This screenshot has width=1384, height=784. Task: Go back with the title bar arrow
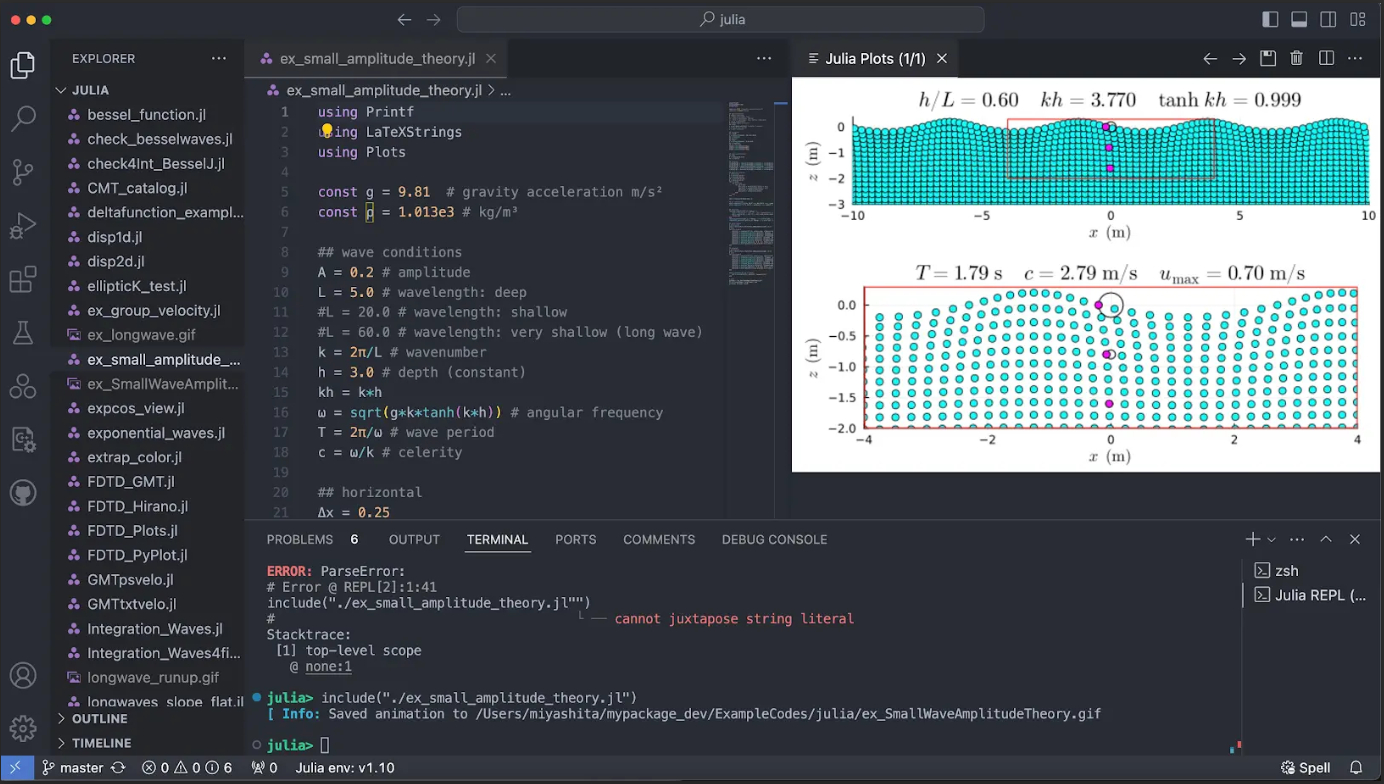pyautogui.click(x=404, y=19)
